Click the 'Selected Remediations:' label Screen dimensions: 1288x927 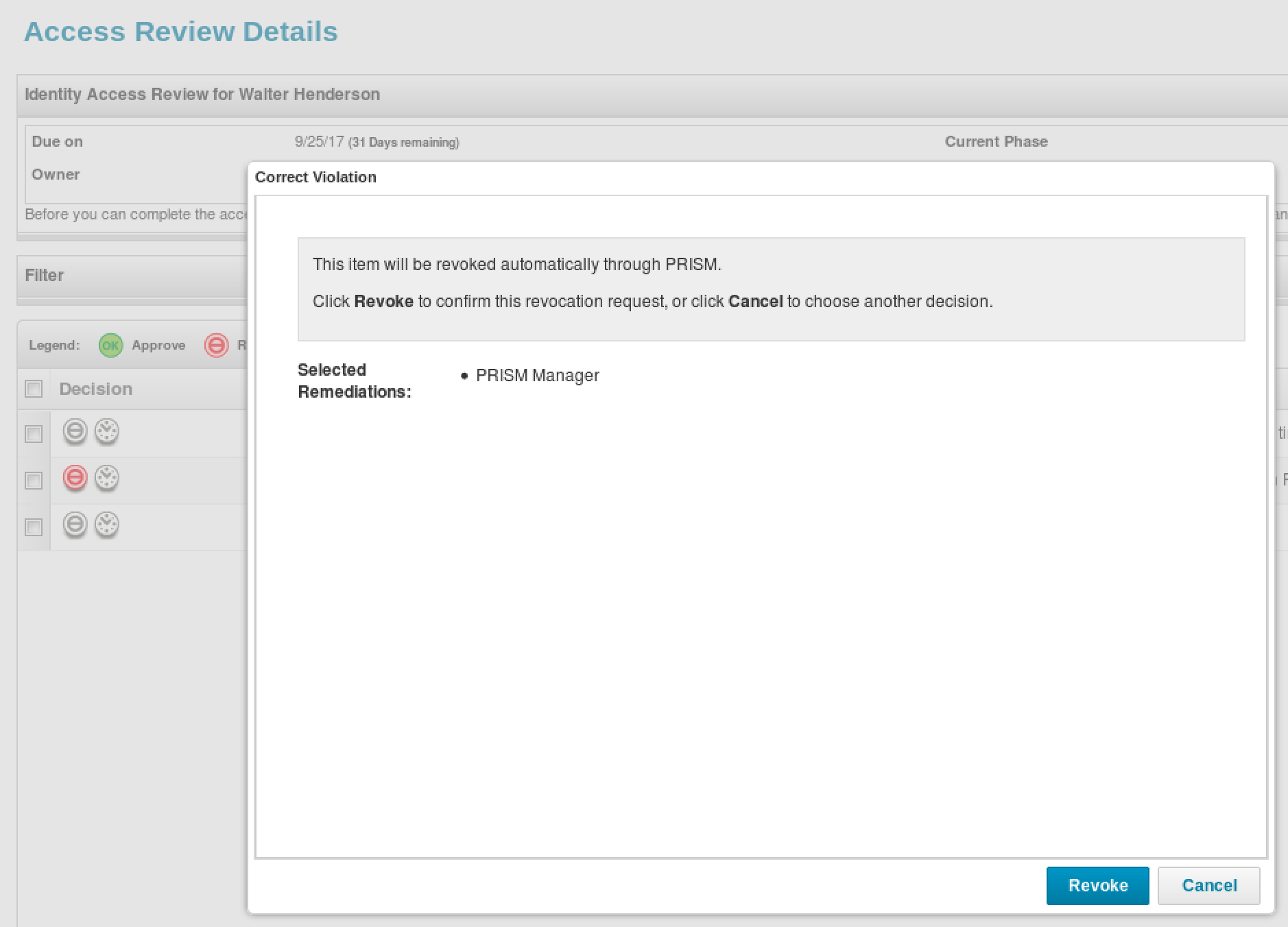pyautogui.click(x=354, y=381)
